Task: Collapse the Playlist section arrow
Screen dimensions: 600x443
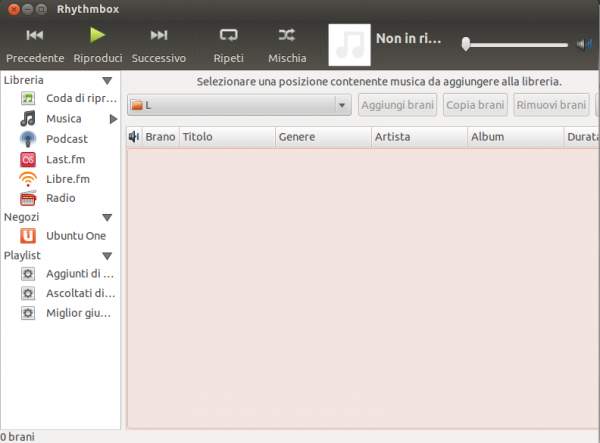Action: coord(107,256)
